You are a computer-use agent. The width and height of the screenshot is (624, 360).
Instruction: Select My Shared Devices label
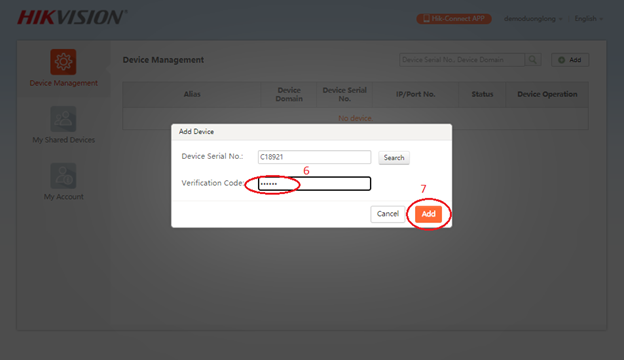64,140
